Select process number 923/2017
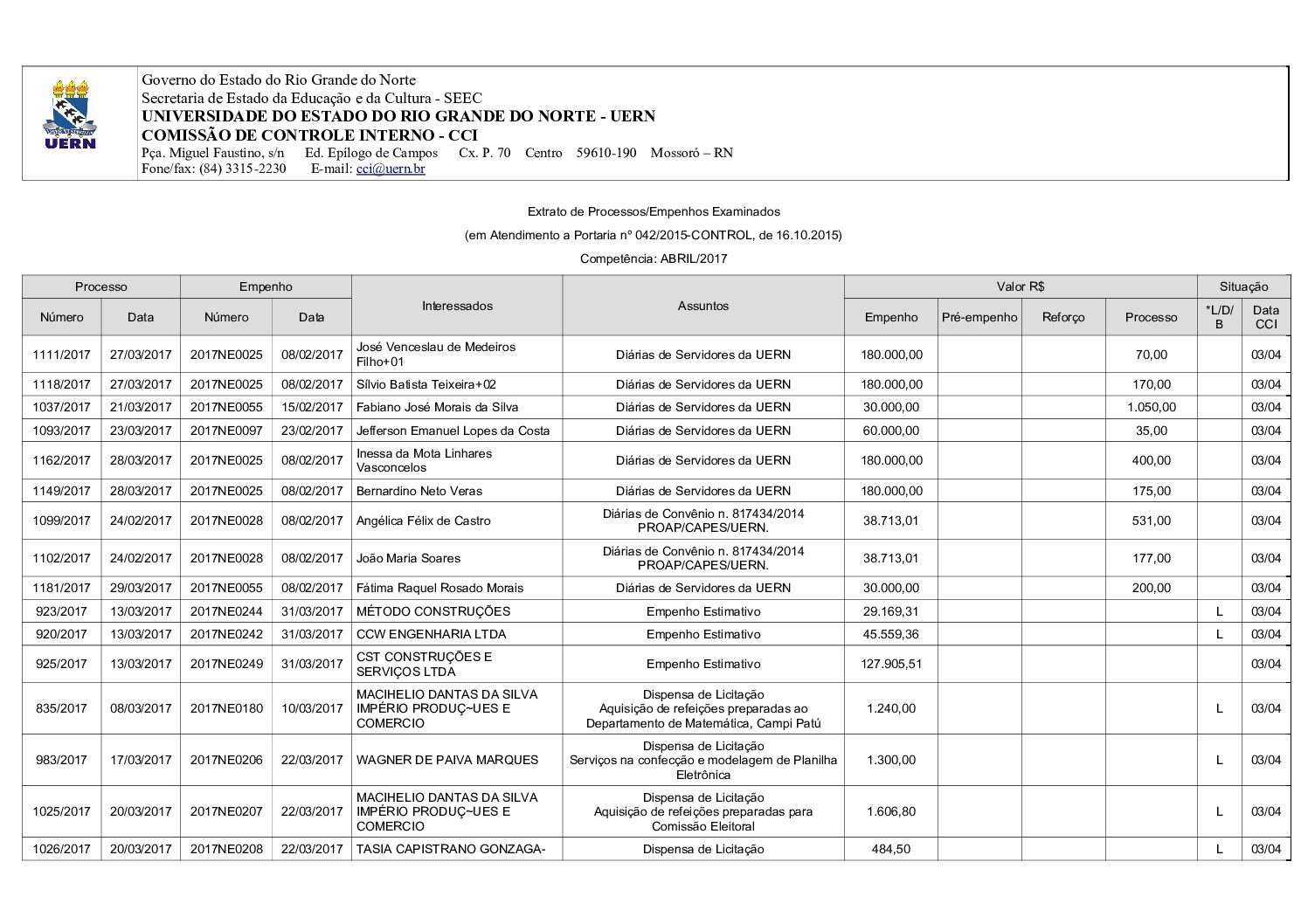The width and height of the screenshot is (1308, 924). pyautogui.click(x=61, y=611)
